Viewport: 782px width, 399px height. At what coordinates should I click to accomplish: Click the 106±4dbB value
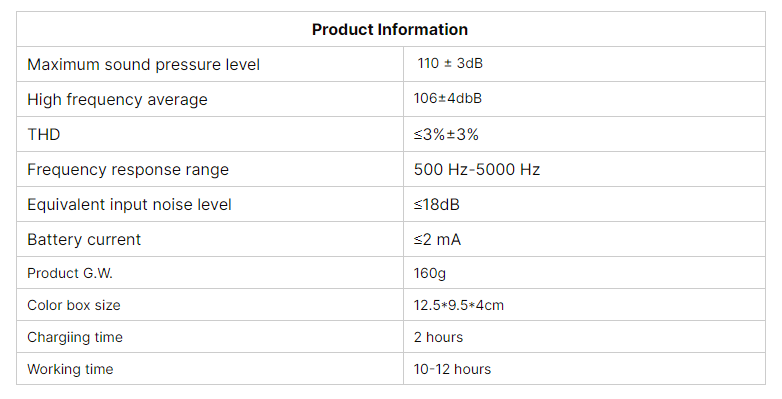tap(447, 98)
